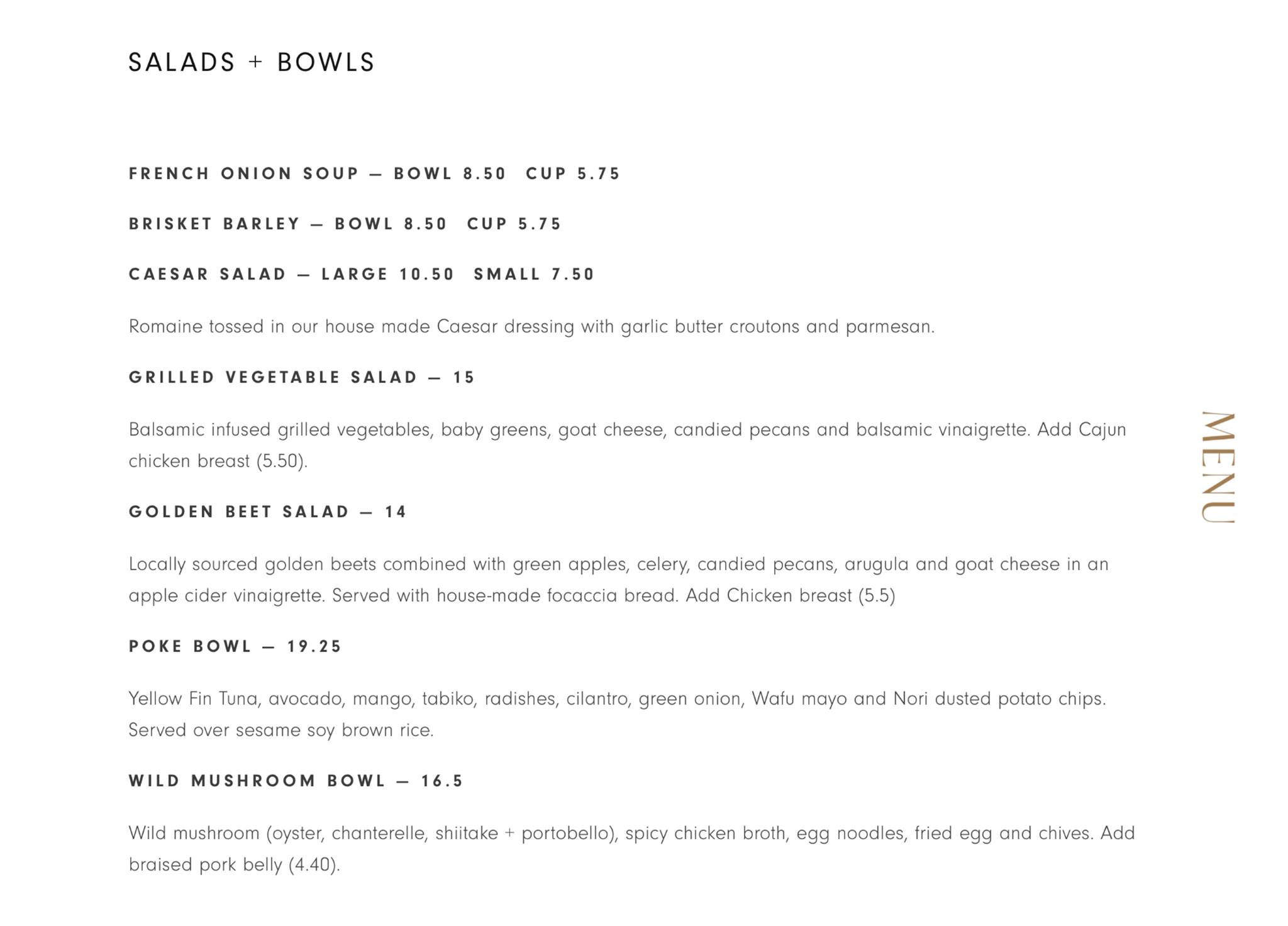The image size is (1288, 926).
Task: Click the braised pork belly (4.40) text
Action: (x=234, y=865)
